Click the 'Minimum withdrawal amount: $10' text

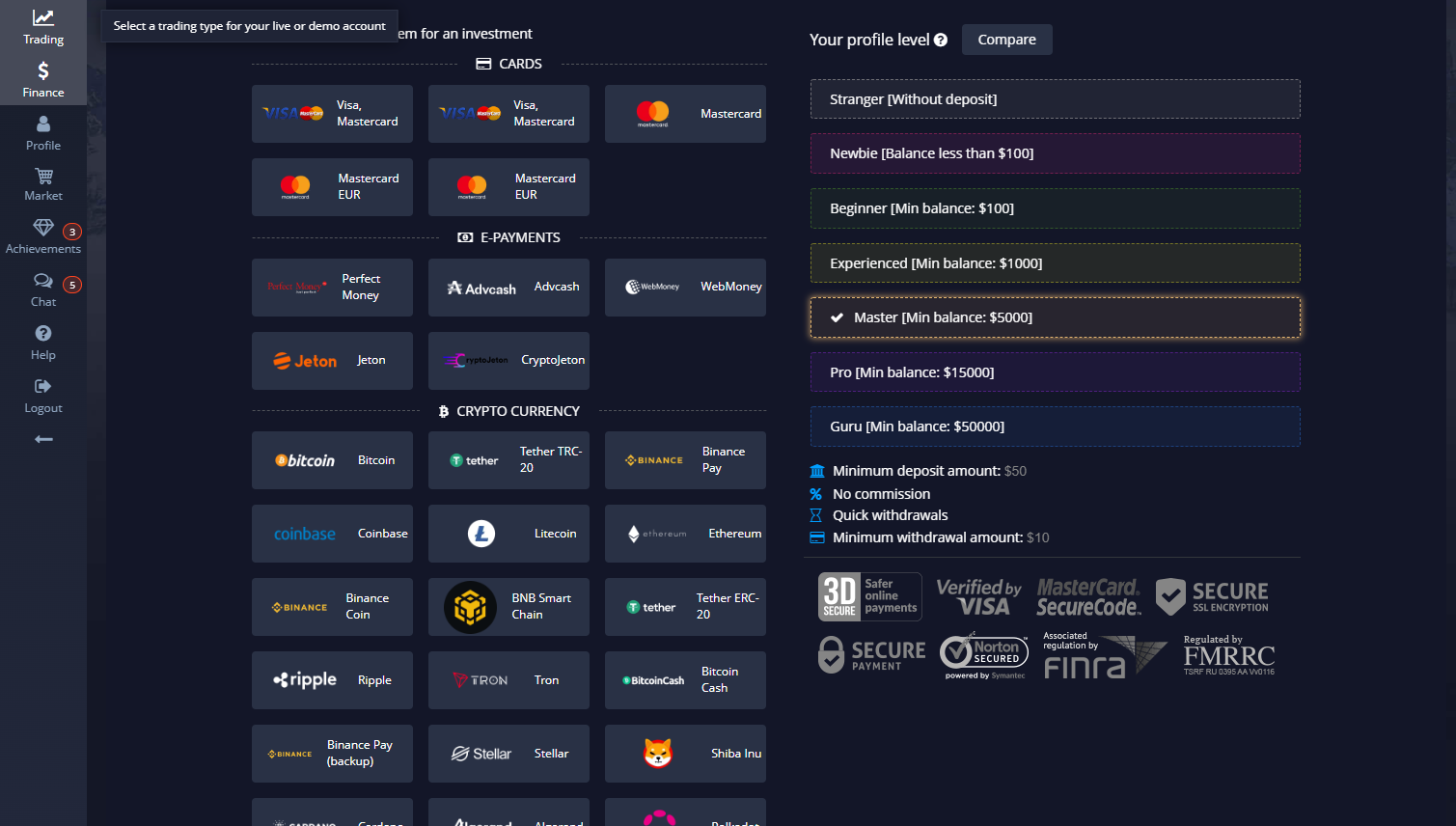click(941, 537)
